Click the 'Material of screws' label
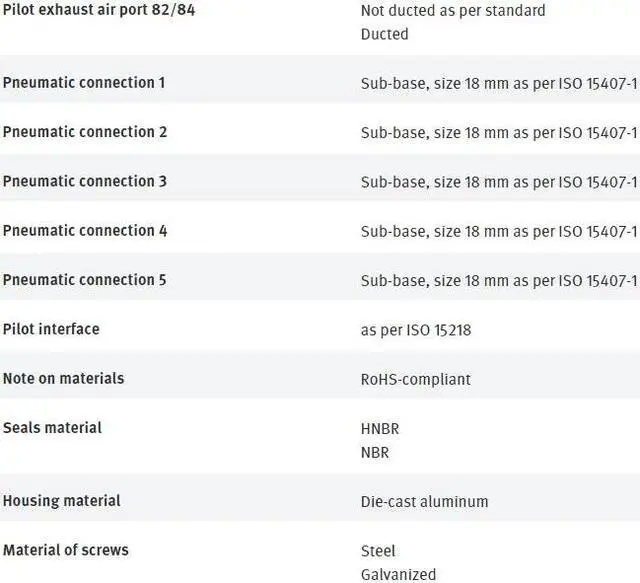This screenshot has width=640, height=583. [x=65, y=550]
